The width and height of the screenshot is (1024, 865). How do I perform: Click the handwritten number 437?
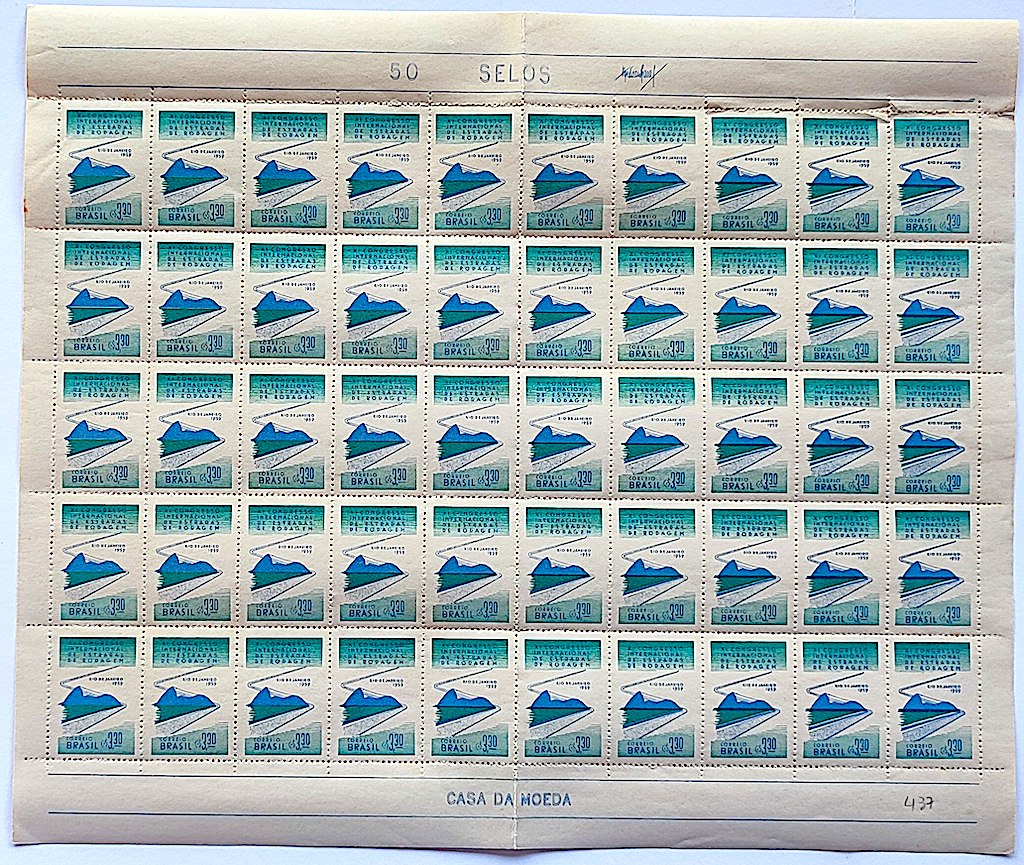pos(918,802)
